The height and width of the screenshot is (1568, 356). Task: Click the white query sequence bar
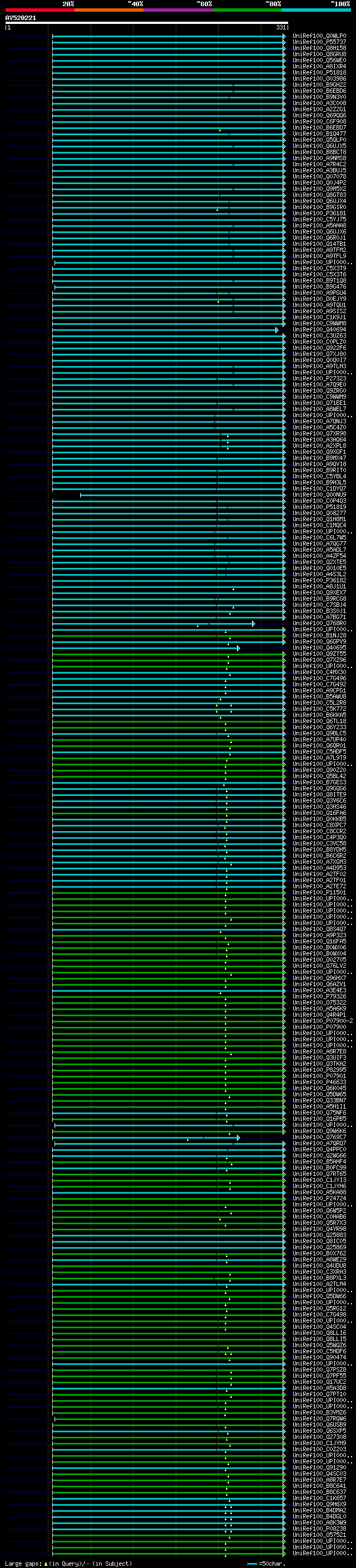pos(147,23)
